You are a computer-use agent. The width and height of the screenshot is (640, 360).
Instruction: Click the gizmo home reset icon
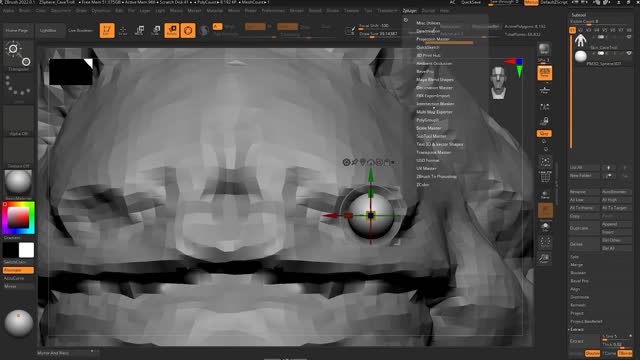point(371,162)
